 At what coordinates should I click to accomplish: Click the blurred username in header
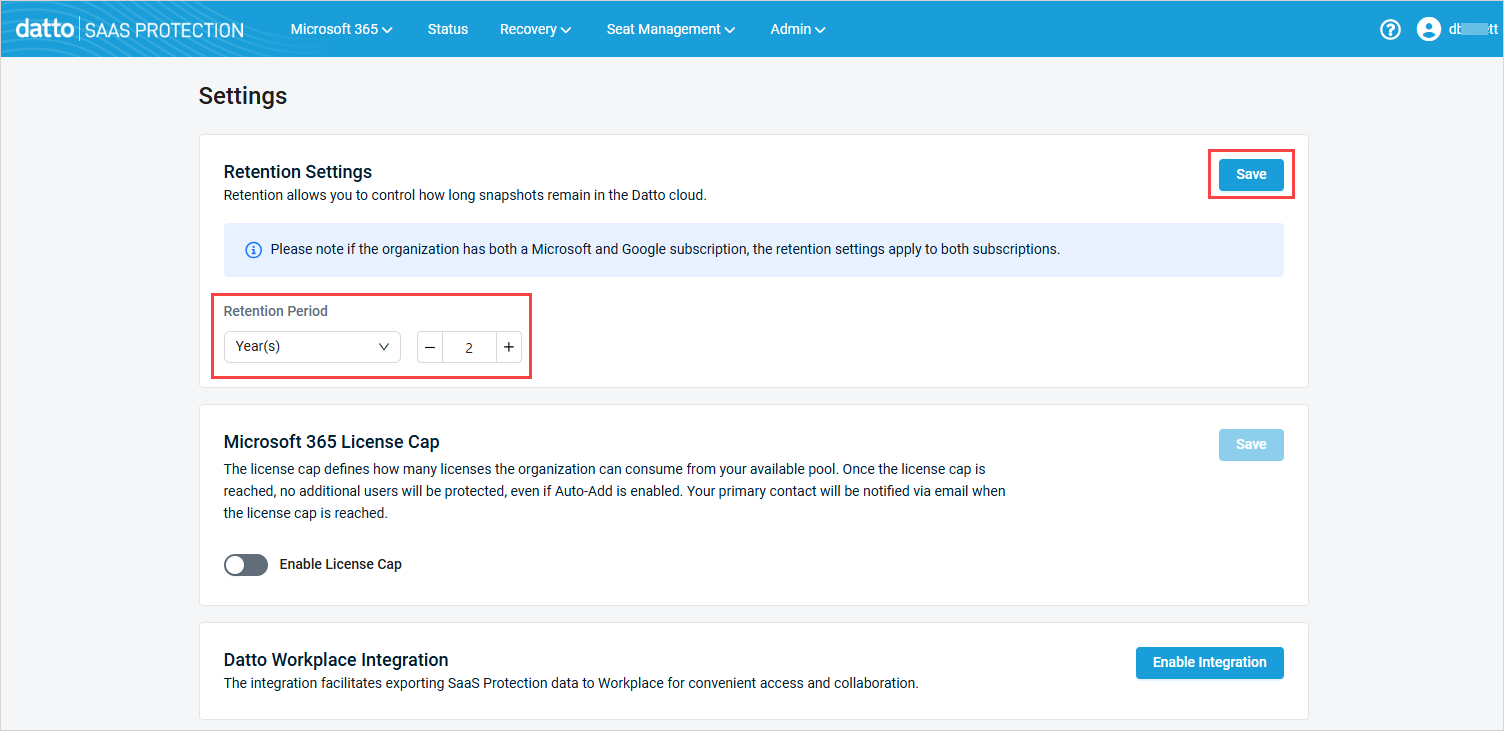tap(1473, 30)
